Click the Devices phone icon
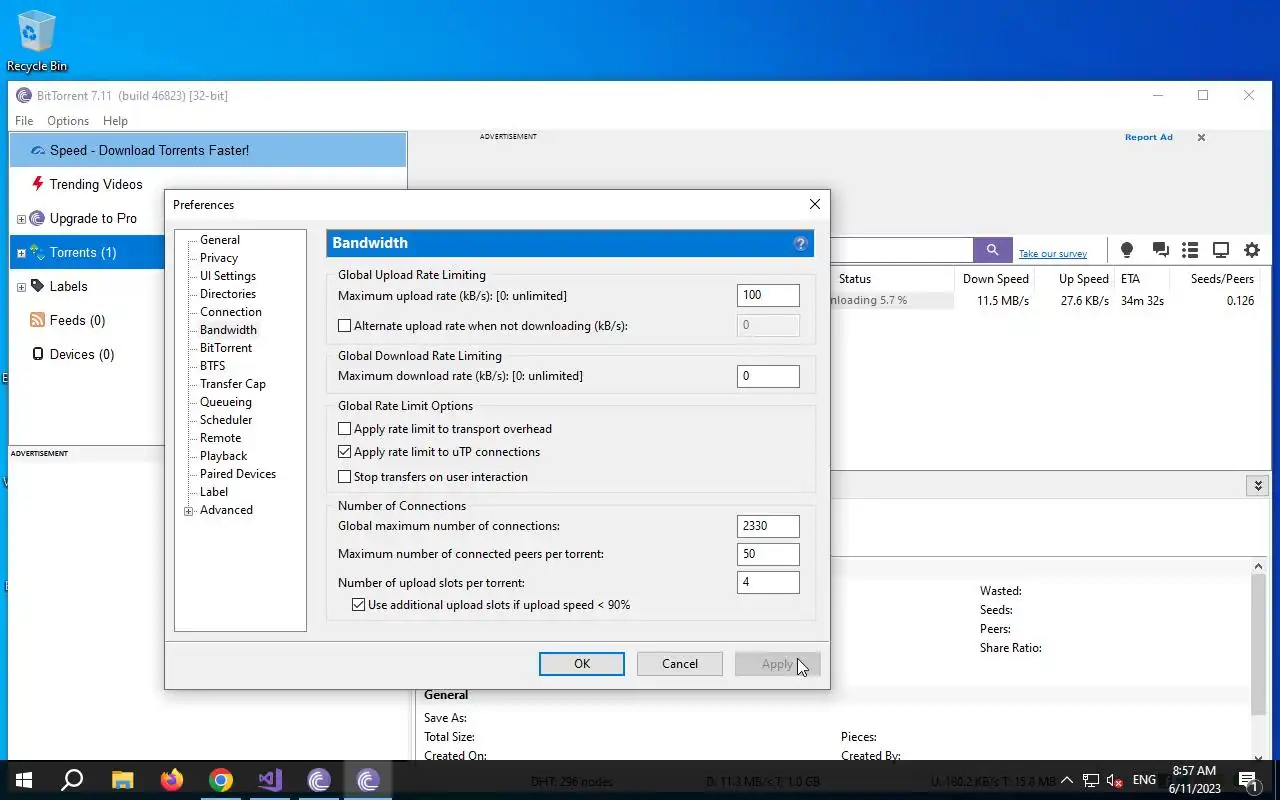The width and height of the screenshot is (1280, 800). 38,354
